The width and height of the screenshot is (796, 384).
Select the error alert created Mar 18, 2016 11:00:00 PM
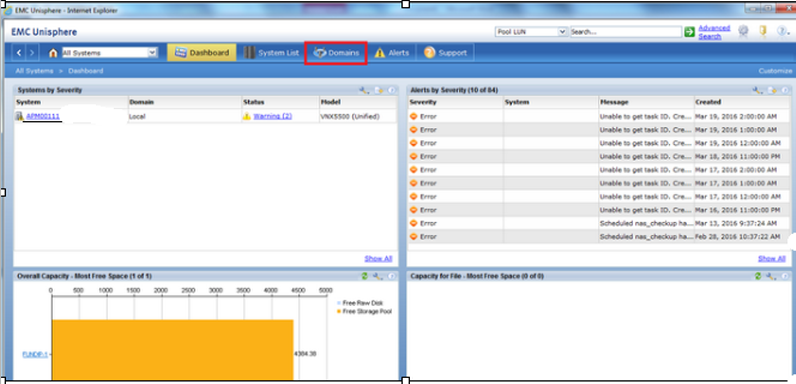click(x=599, y=156)
